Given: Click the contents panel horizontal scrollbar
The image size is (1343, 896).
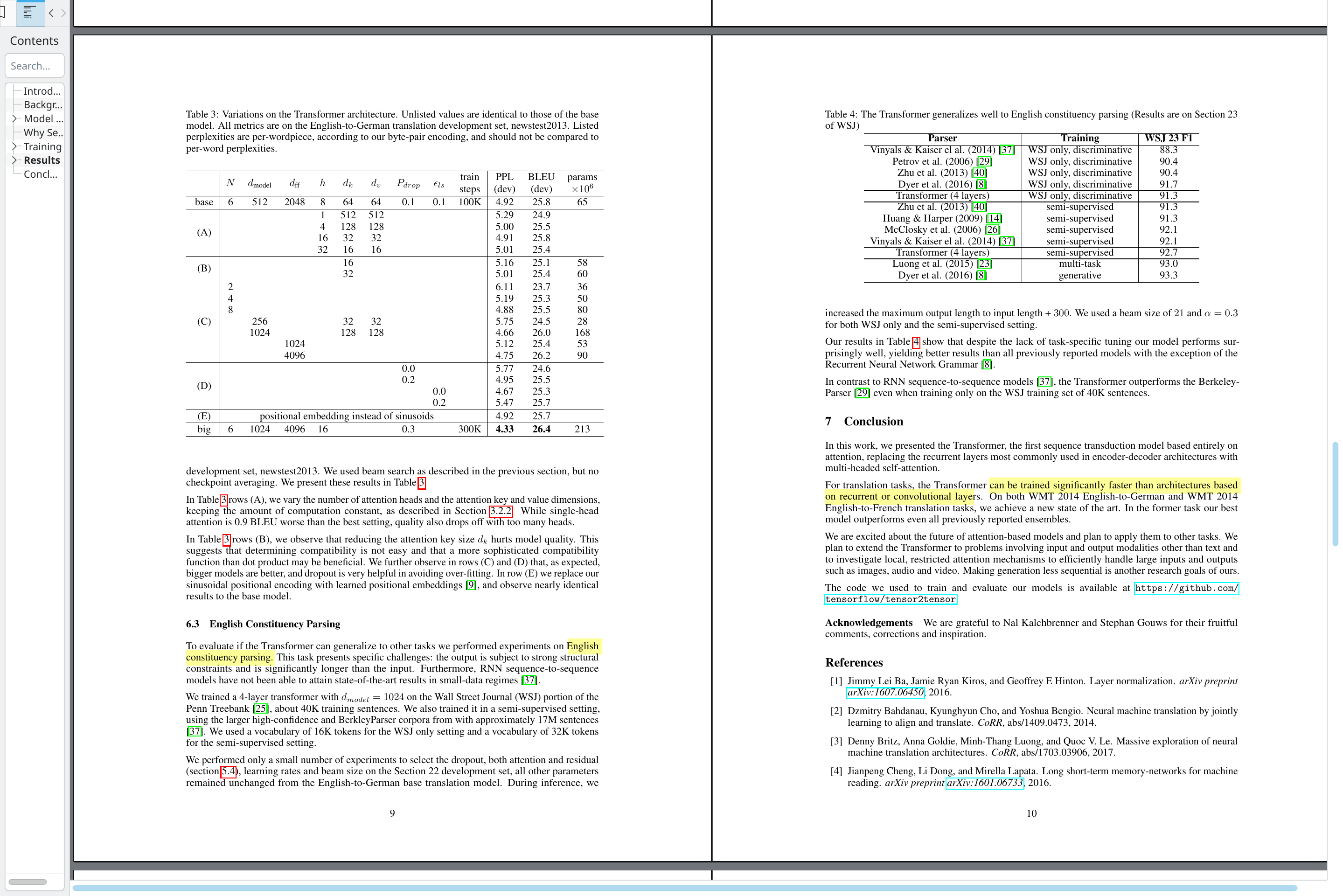Looking at the screenshot, I should (28, 882).
